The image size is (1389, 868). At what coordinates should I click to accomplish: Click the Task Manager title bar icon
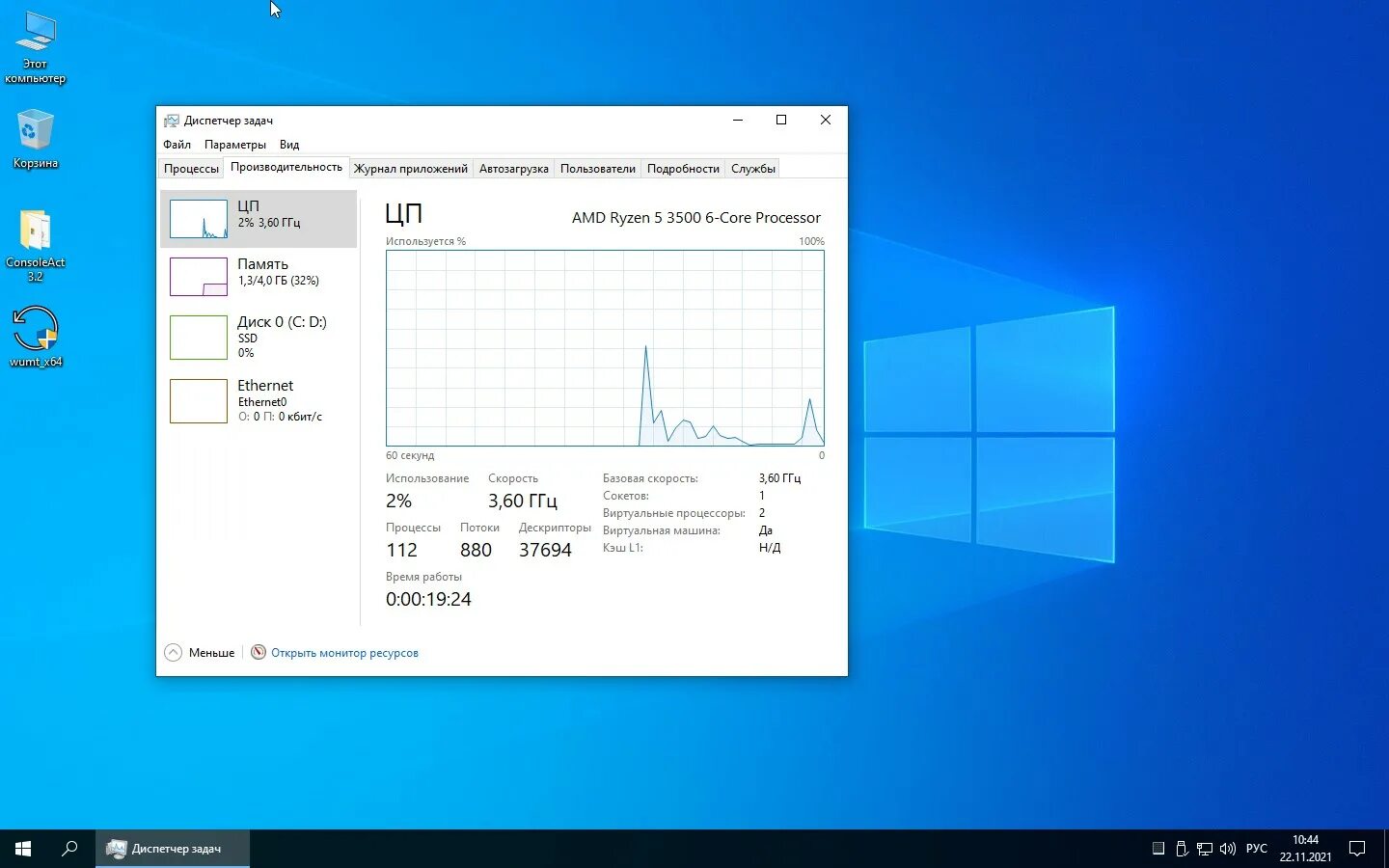pos(172,121)
